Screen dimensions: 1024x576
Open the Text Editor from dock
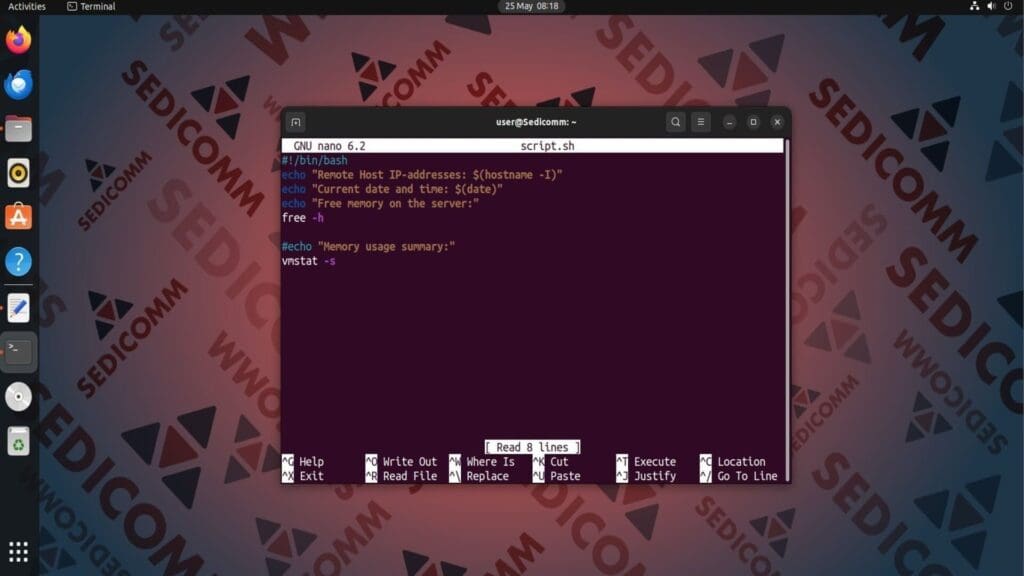pyautogui.click(x=18, y=307)
